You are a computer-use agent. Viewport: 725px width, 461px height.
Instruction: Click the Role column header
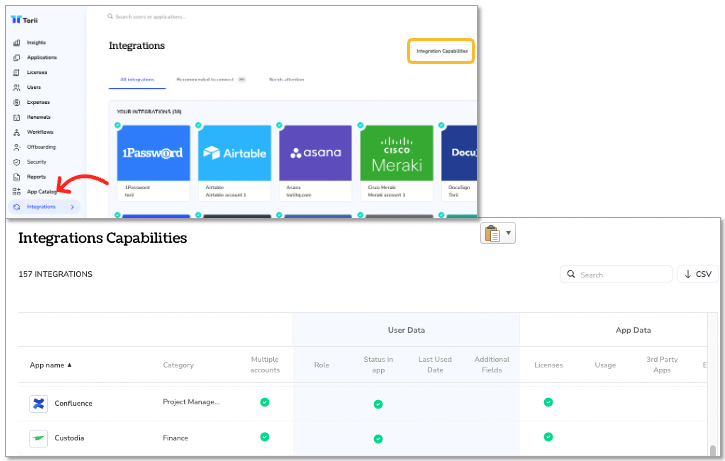click(321, 365)
